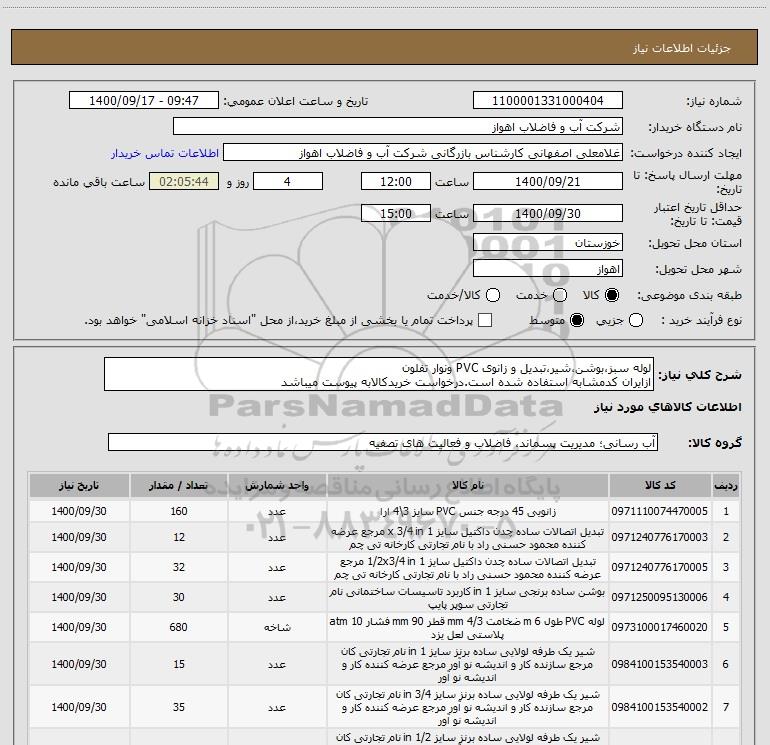The image size is (770, 745).
Task: Click the price validity date 1400/09/30
Action: (x=548, y=214)
